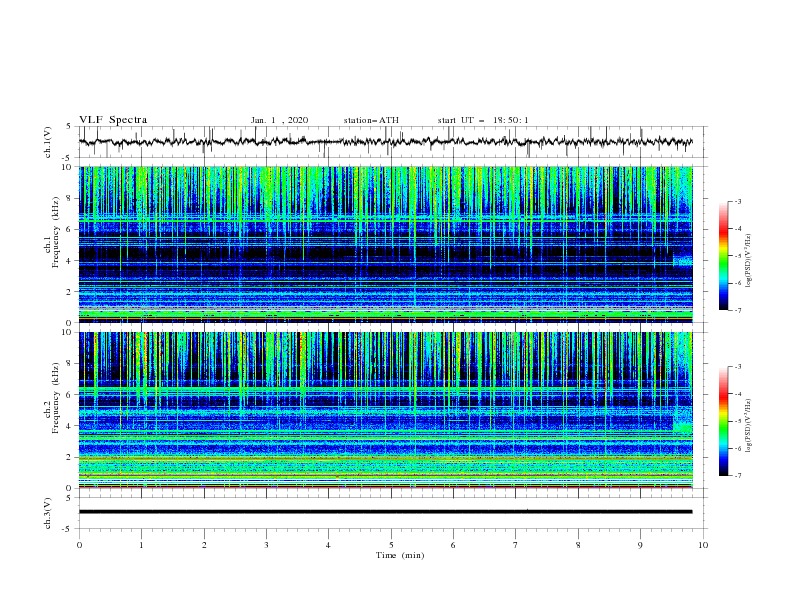Click the '8' tick on time axis
The height and width of the screenshot is (612, 792).
click(x=578, y=545)
